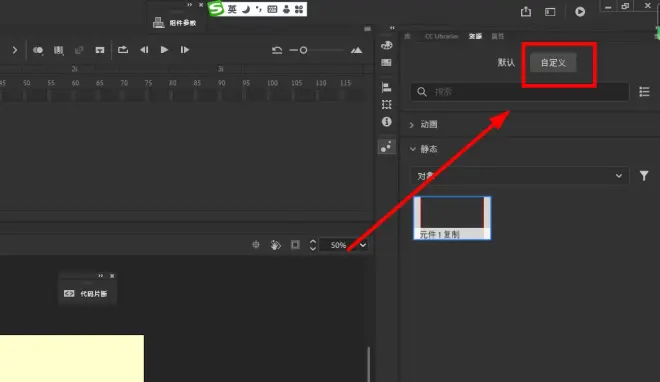The width and height of the screenshot is (660, 382).
Task: Open the Transform panel icon
Action: tap(386, 104)
